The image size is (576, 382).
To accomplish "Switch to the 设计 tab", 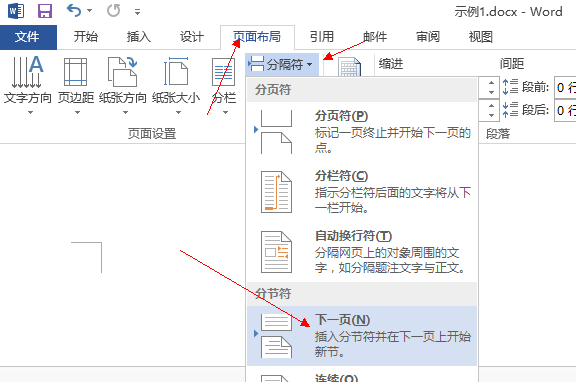I will point(191,37).
